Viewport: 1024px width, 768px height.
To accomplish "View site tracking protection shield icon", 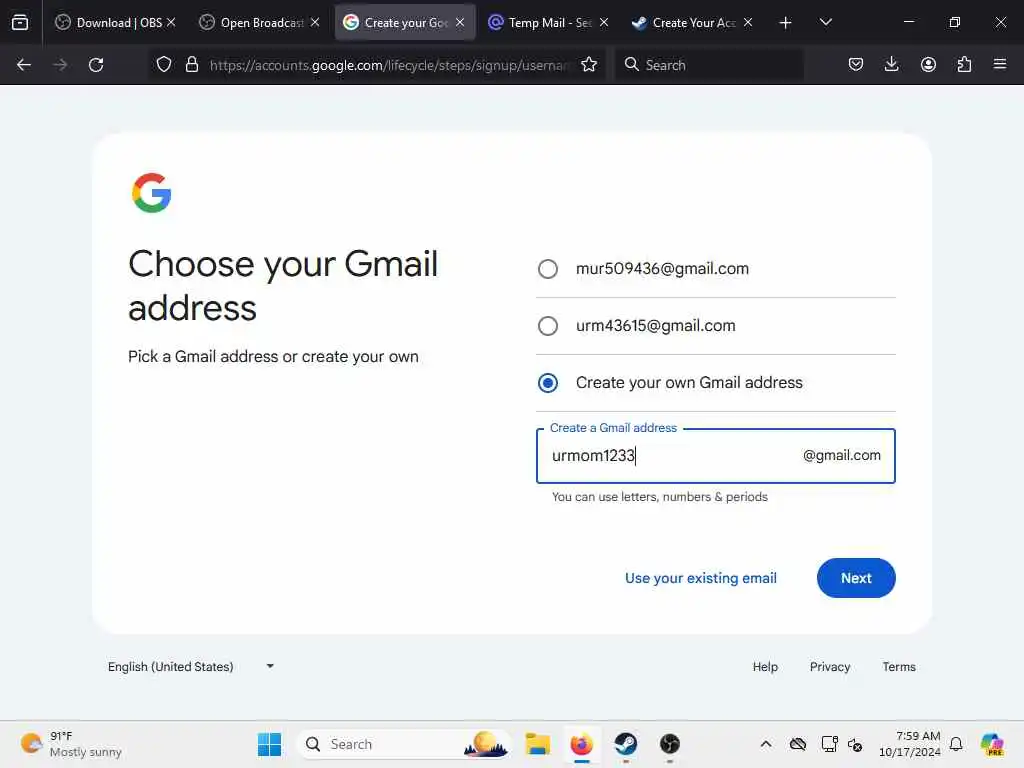I will point(164,65).
